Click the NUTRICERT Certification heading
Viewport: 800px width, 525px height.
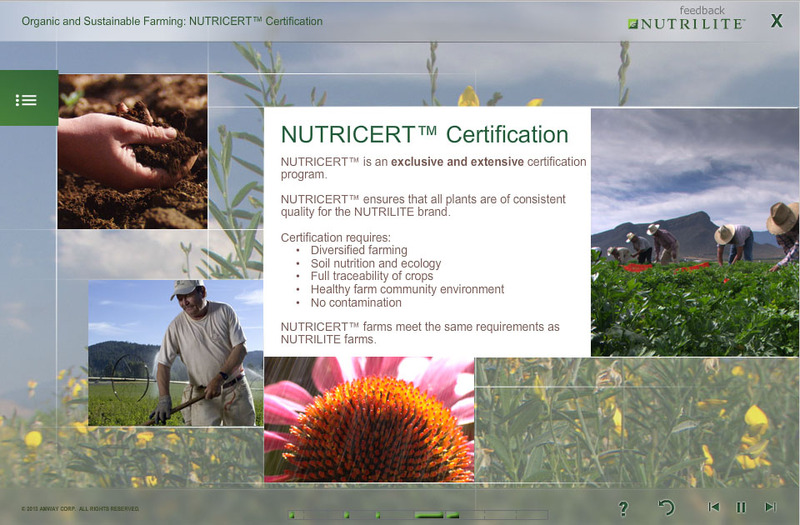point(424,135)
